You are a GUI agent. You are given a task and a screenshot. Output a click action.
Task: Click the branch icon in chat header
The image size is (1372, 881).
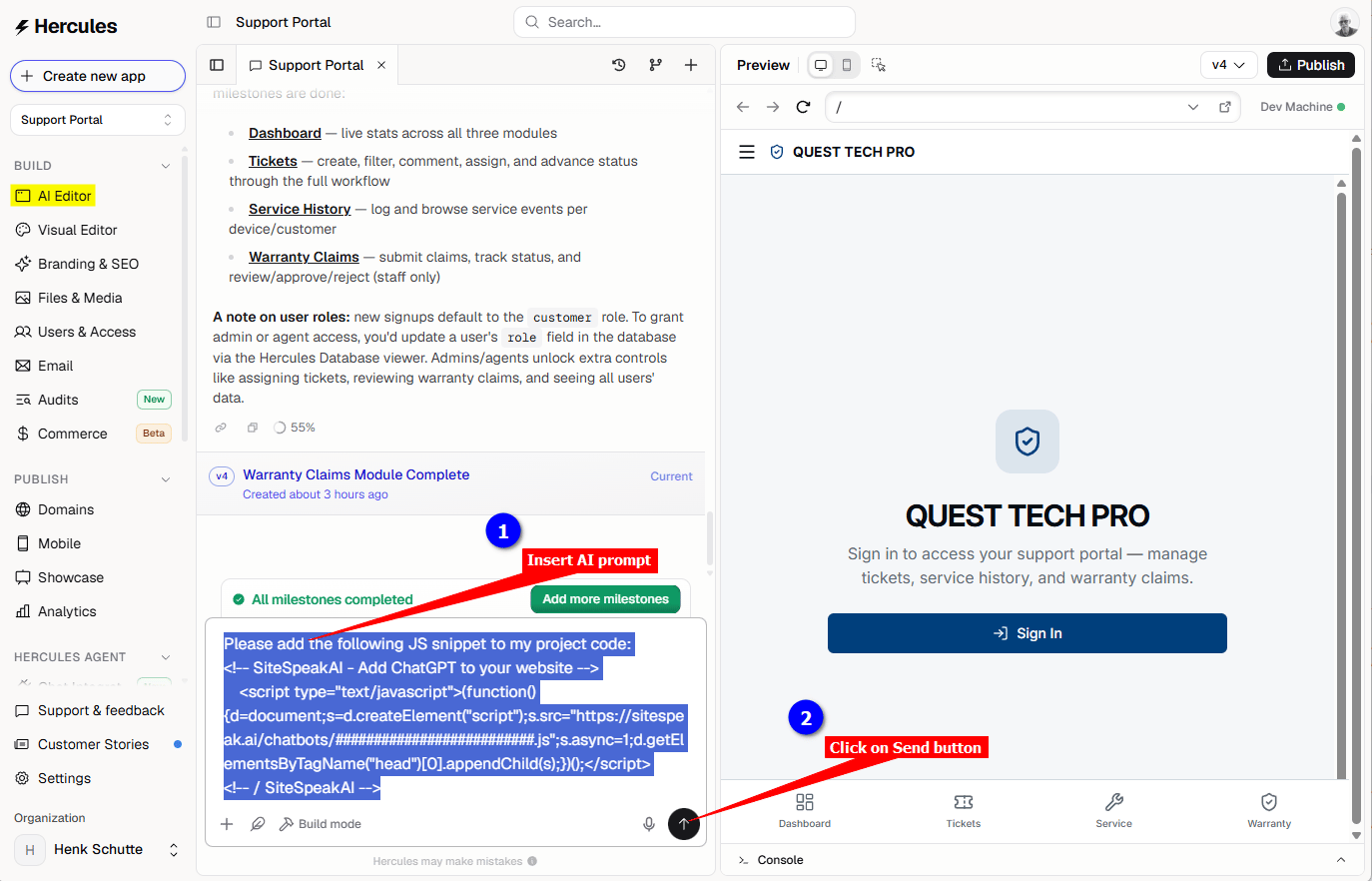point(655,65)
